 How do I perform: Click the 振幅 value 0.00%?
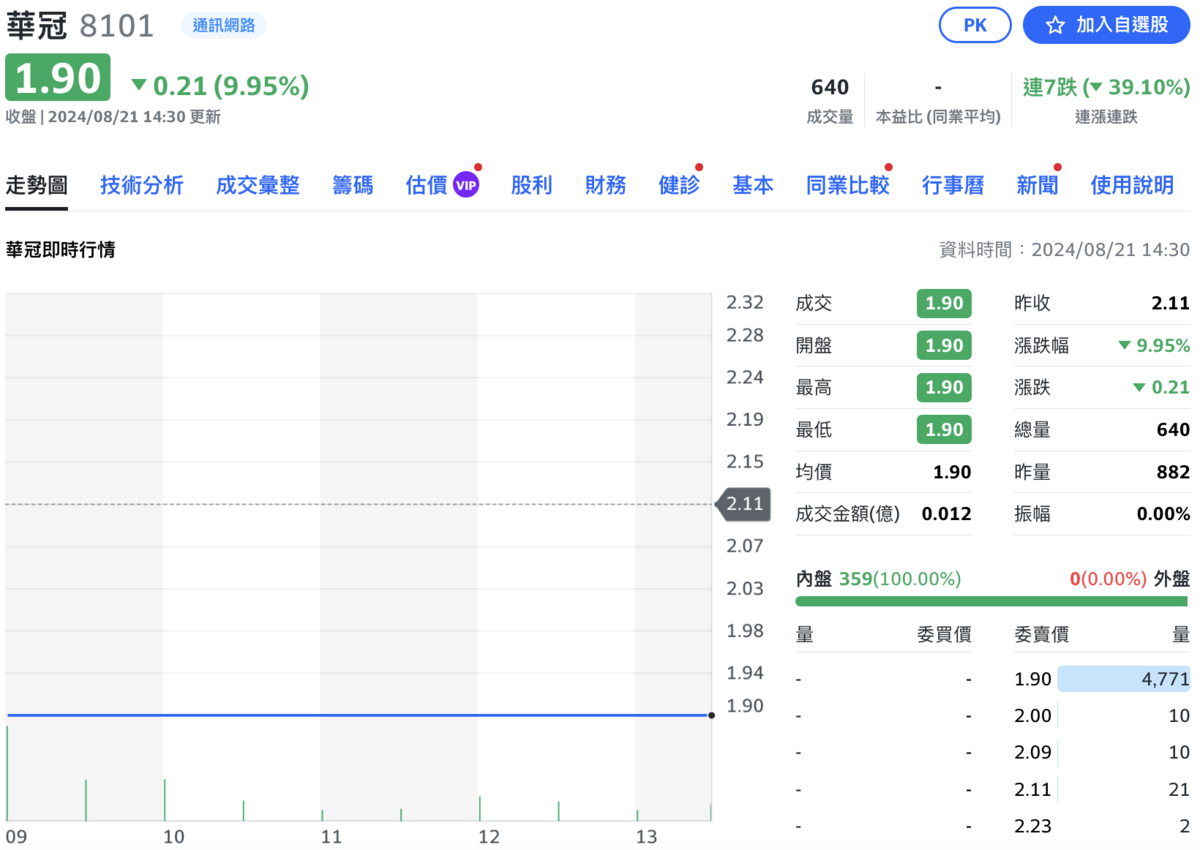1164,514
